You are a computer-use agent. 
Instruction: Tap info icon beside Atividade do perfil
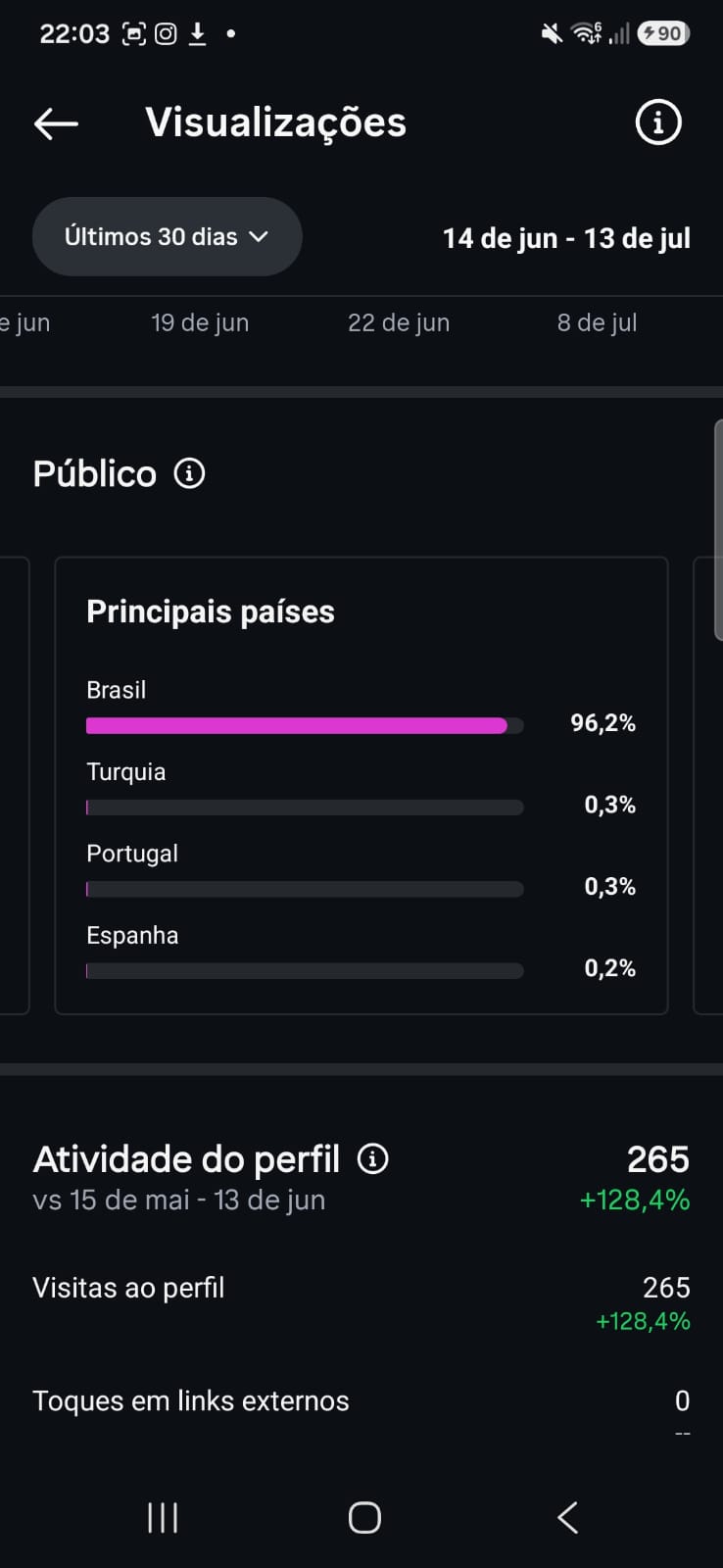pos(372,1158)
